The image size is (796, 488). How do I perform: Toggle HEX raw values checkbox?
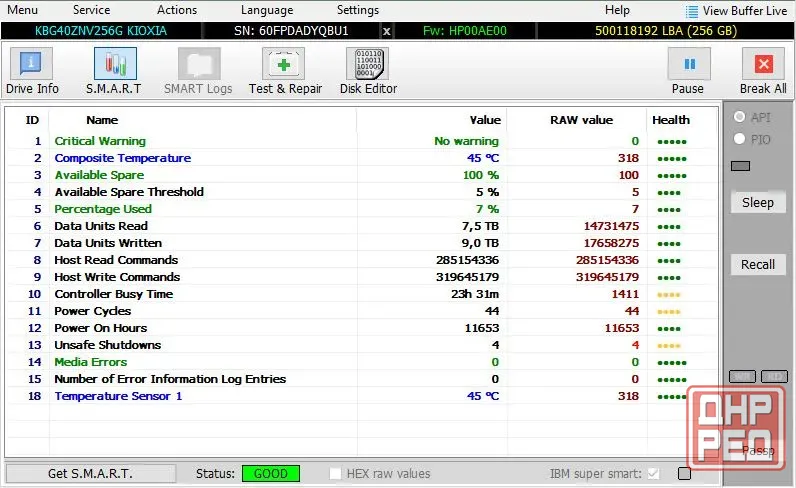335,474
